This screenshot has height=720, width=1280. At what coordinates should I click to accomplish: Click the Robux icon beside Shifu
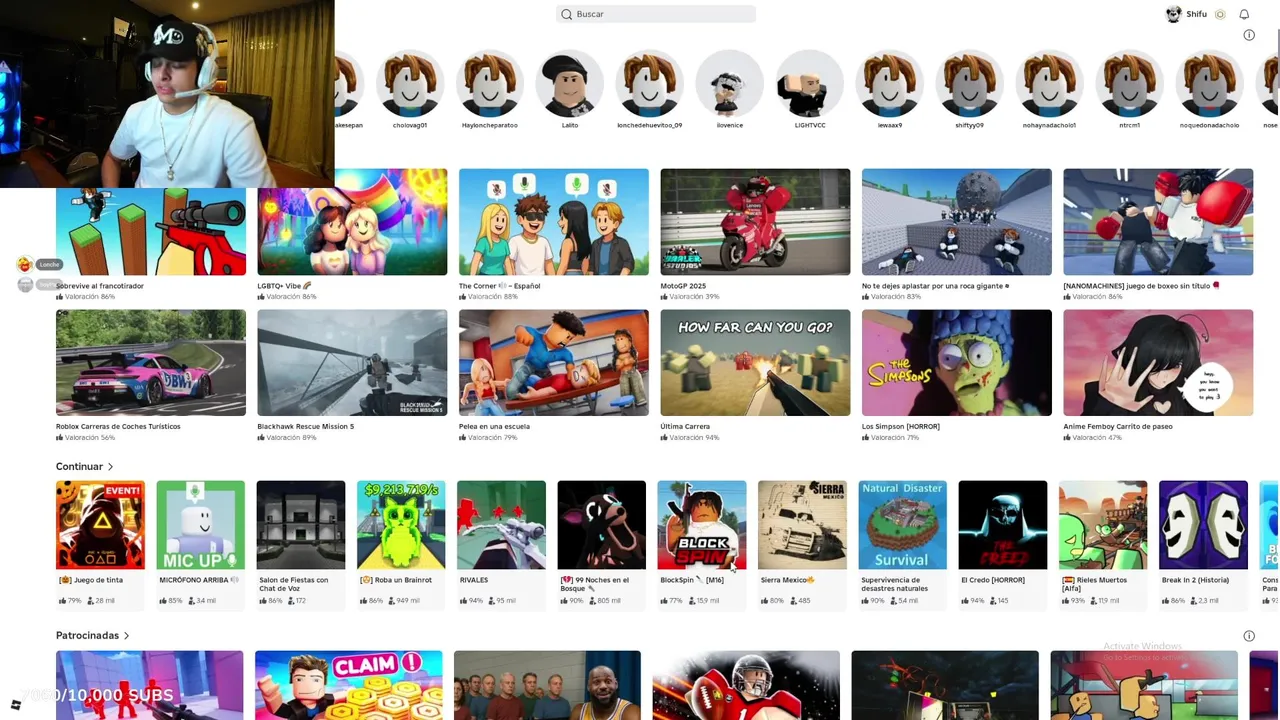[x=1220, y=14]
